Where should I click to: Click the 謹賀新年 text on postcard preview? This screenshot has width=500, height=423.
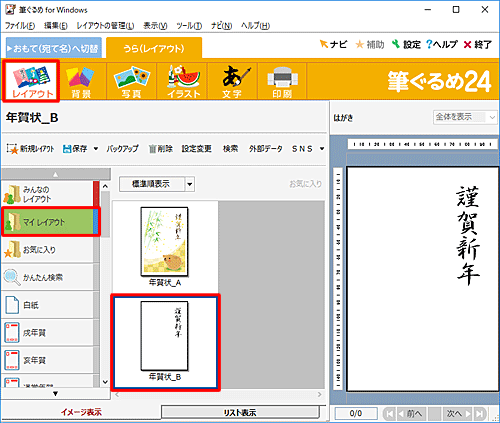click(468, 236)
